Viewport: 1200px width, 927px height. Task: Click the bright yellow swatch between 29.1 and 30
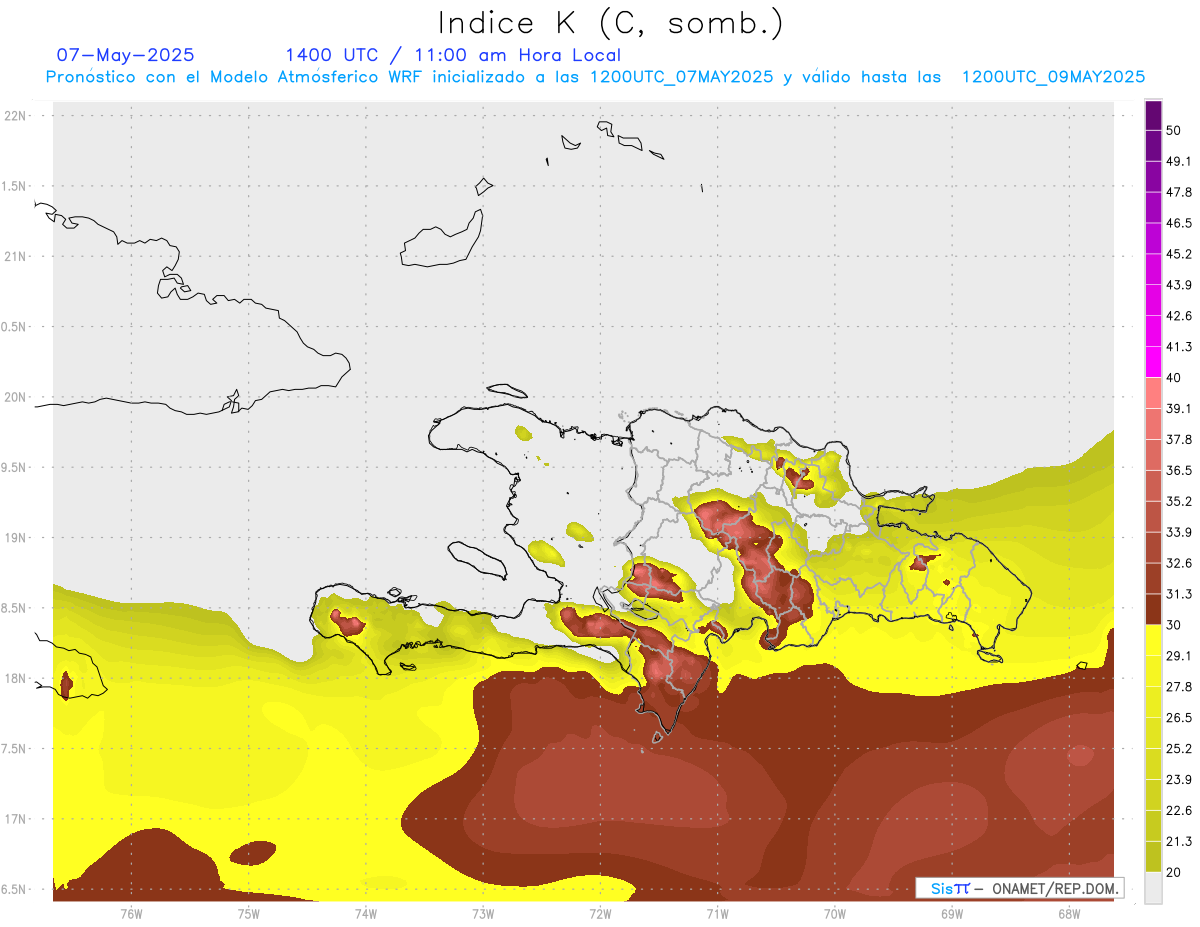[1153, 641]
